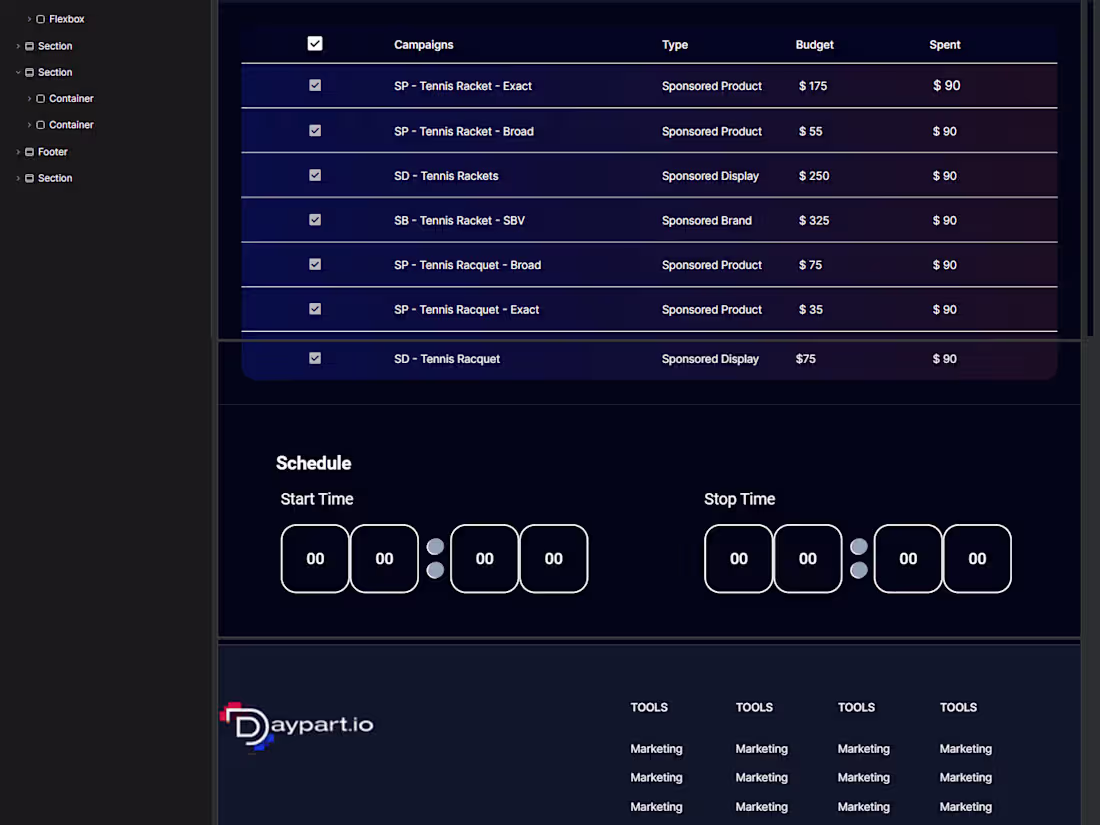Click the bottom Section element icon

tap(30, 177)
